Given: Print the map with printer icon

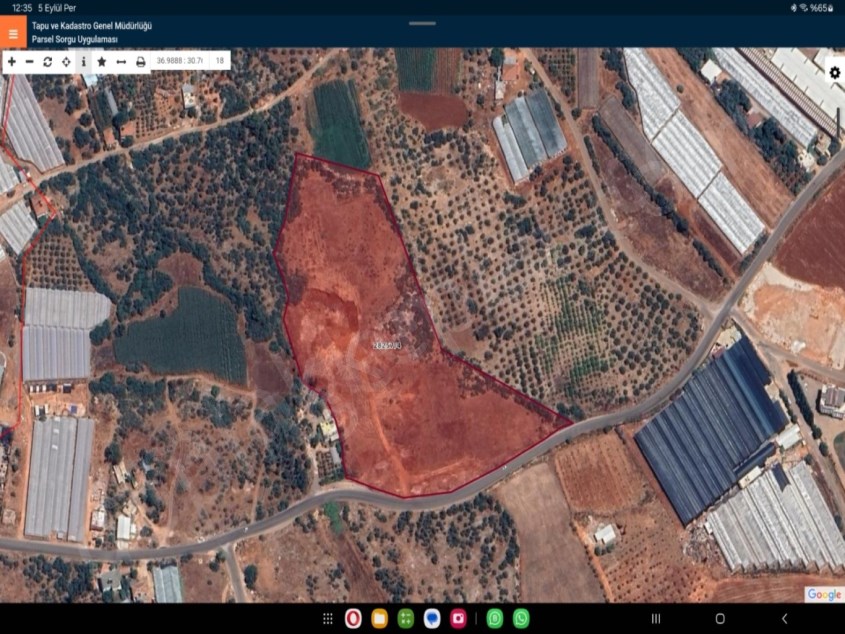Looking at the screenshot, I should click(141, 61).
